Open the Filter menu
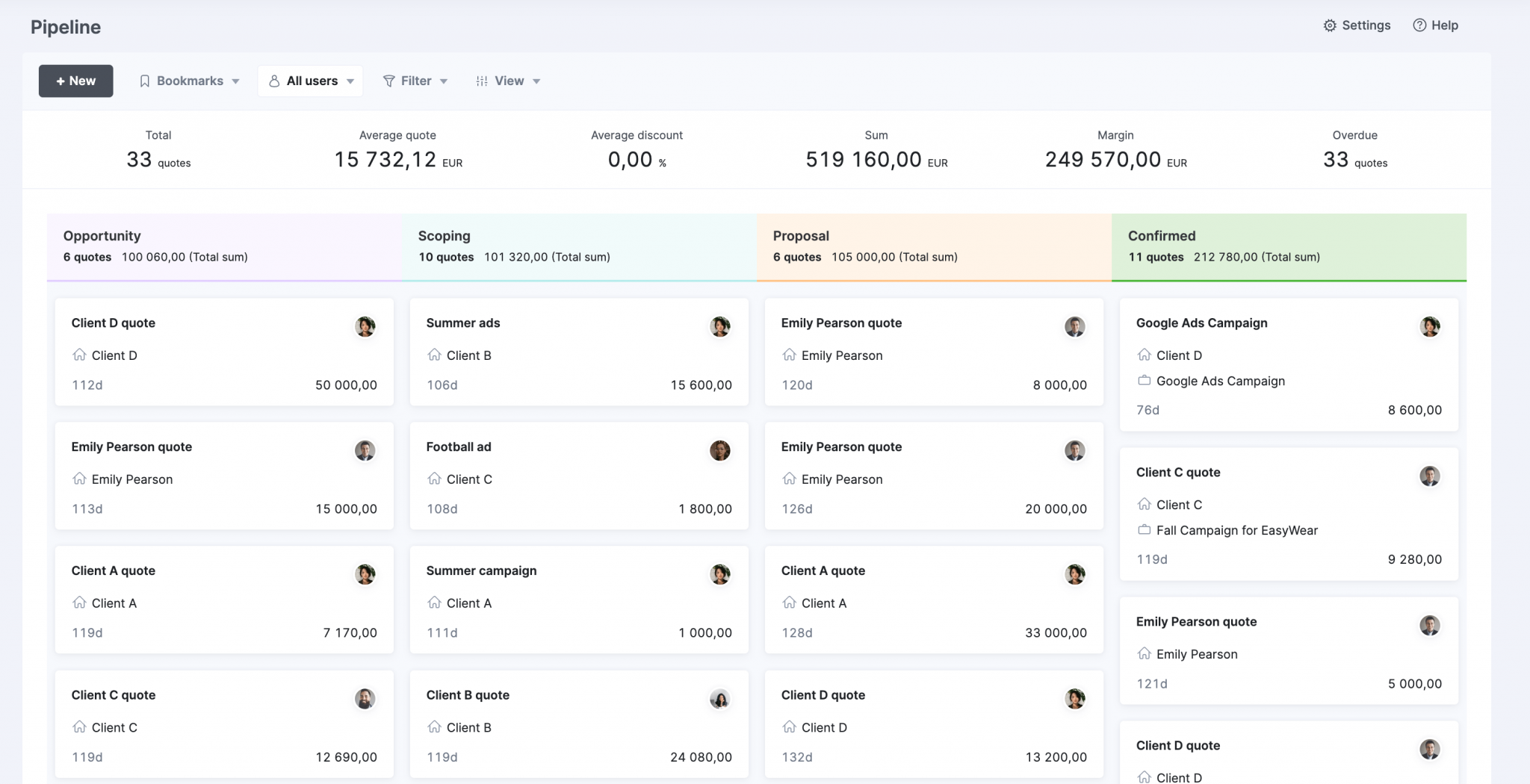The height and width of the screenshot is (784, 1530). [x=415, y=81]
